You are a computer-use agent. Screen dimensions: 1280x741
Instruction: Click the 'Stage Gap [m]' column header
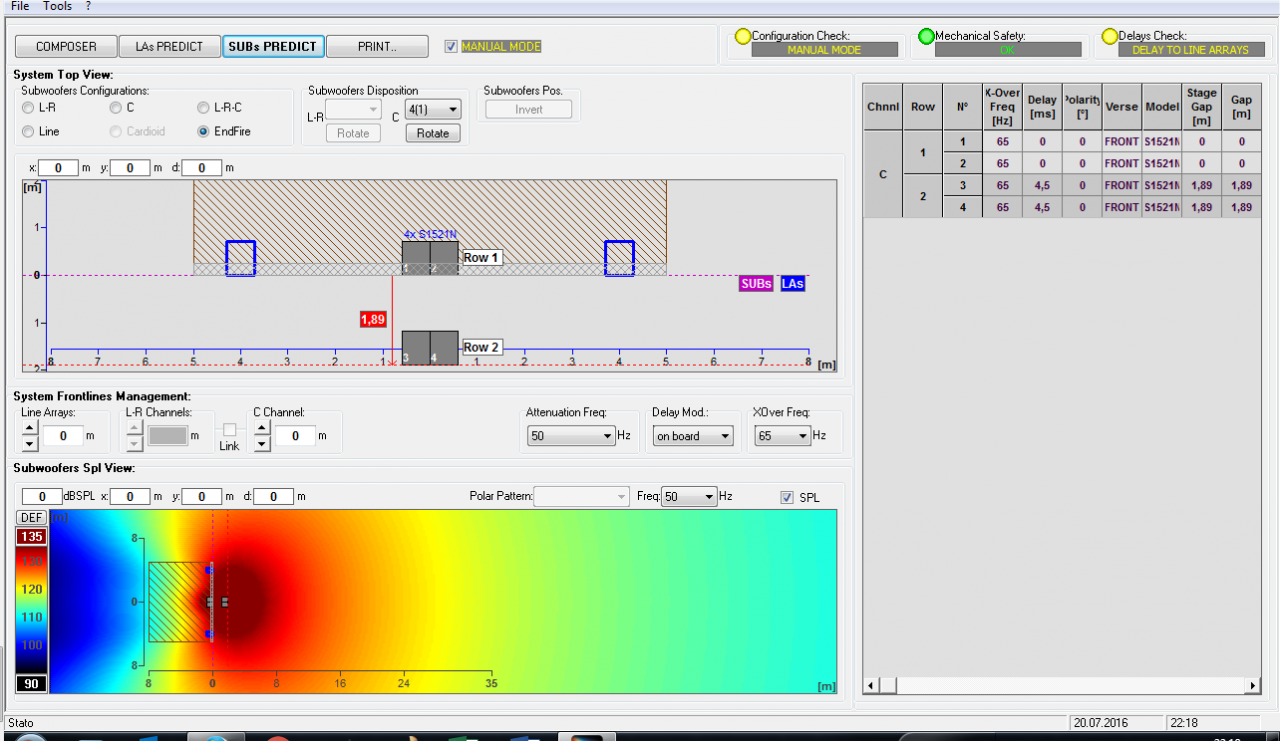(x=1202, y=107)
